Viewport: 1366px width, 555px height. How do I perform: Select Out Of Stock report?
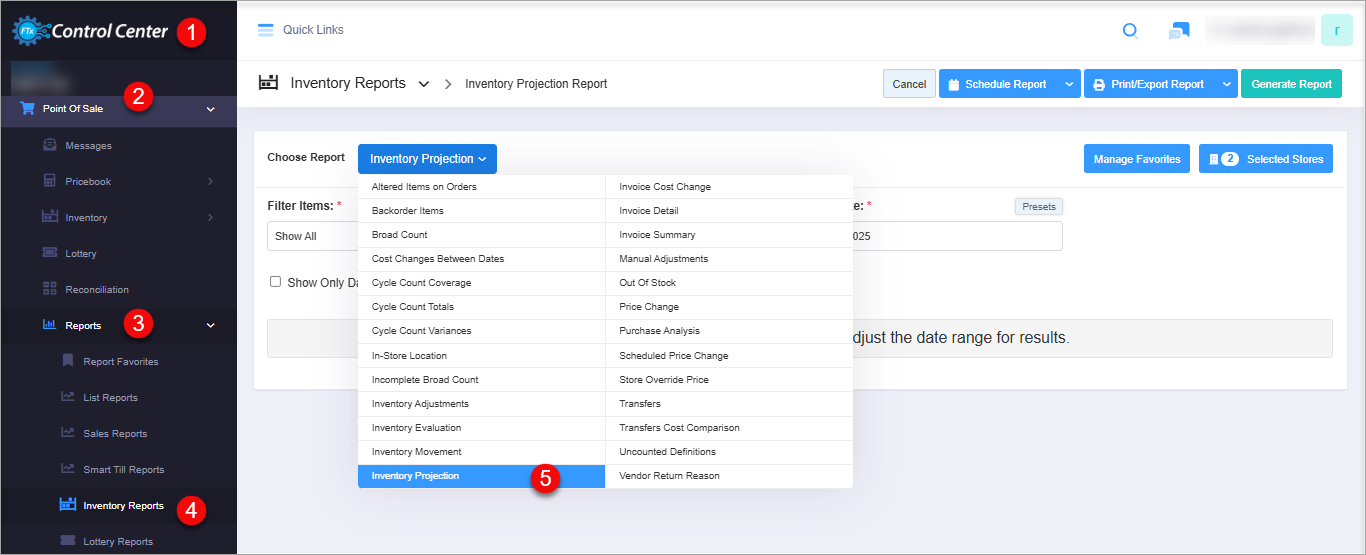coord(647,283)
